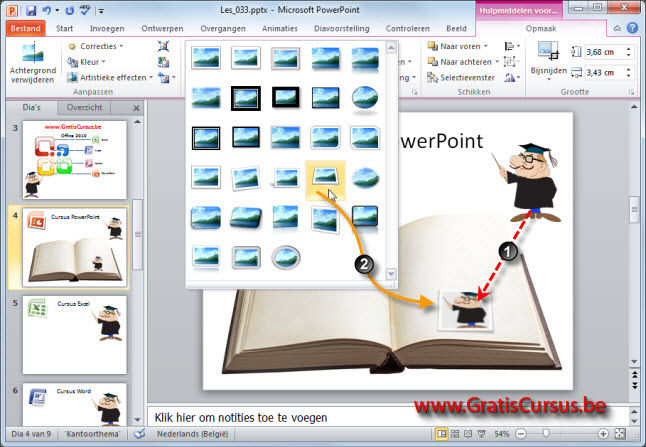Click the Selectievenster button
The height and width of the screenshot is (447, 646).
pyautogui.click(x=461, y=77)
